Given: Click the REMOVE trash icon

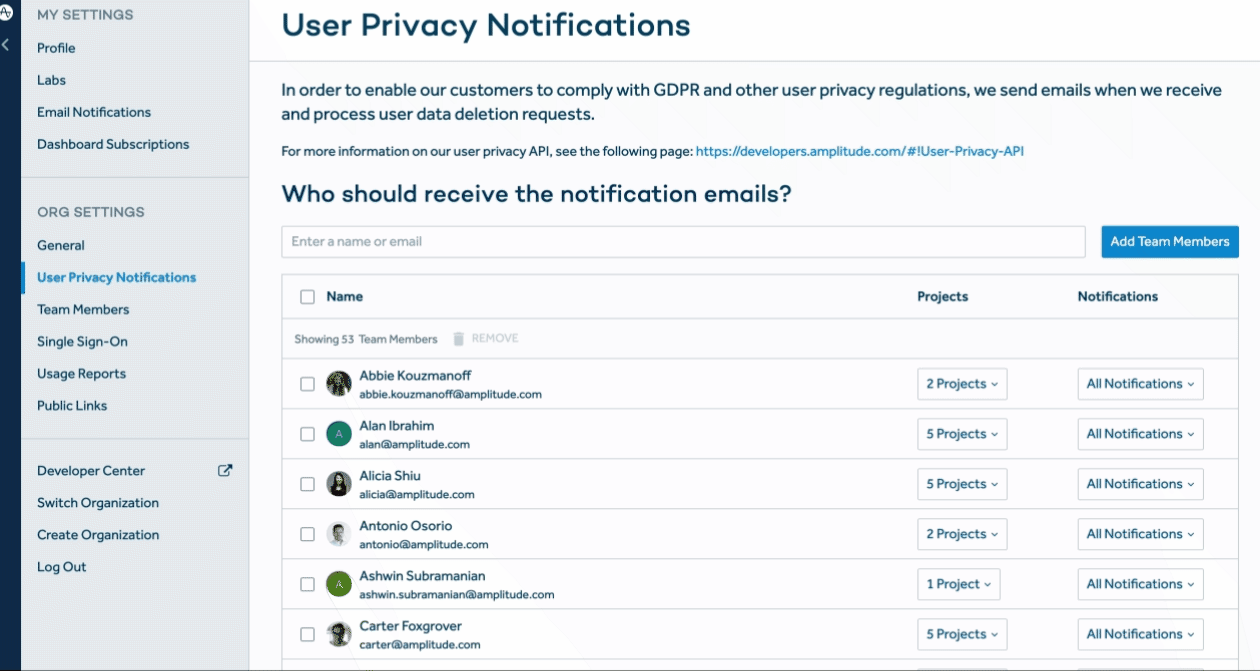Looking at the screenshot, I should point(458,338).
